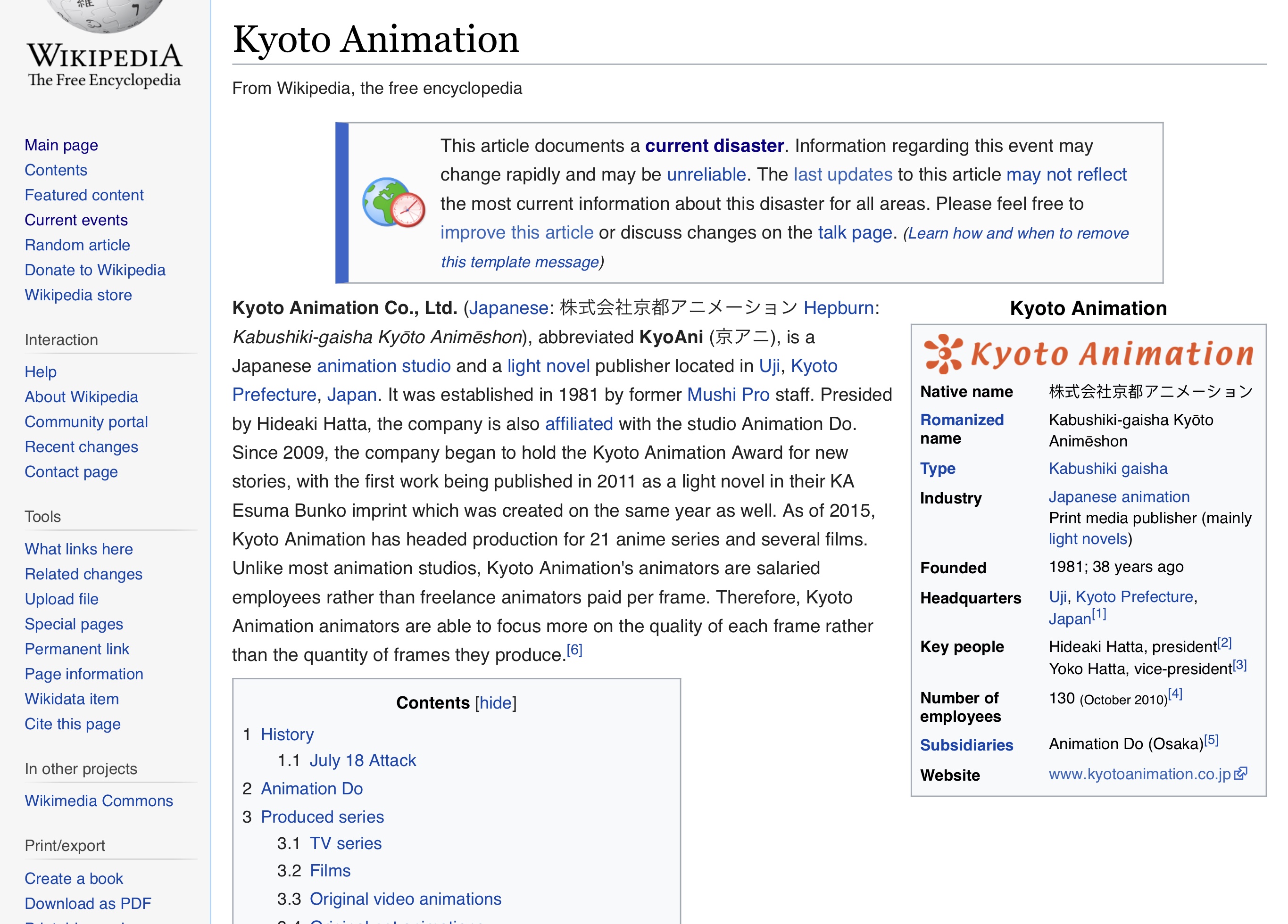Image resolution: width=1288 pixels, height=924 pixels.
Task: Open Japanese animation infobox link
Action: coord(1119,497)
